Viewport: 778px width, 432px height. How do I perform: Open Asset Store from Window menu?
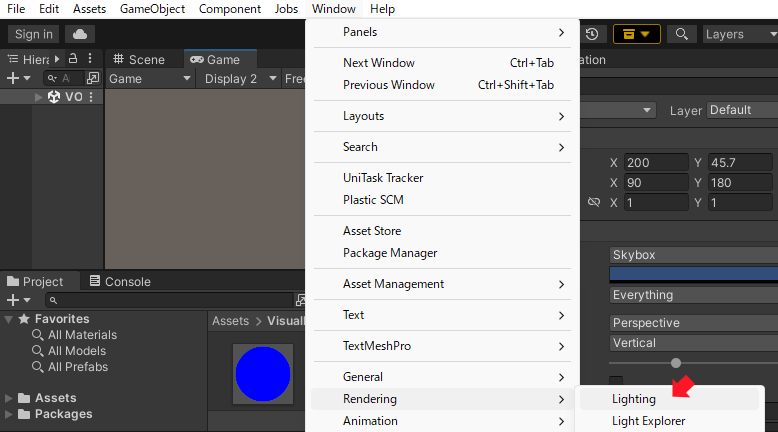pyautogui.click(x=442, y=231)
